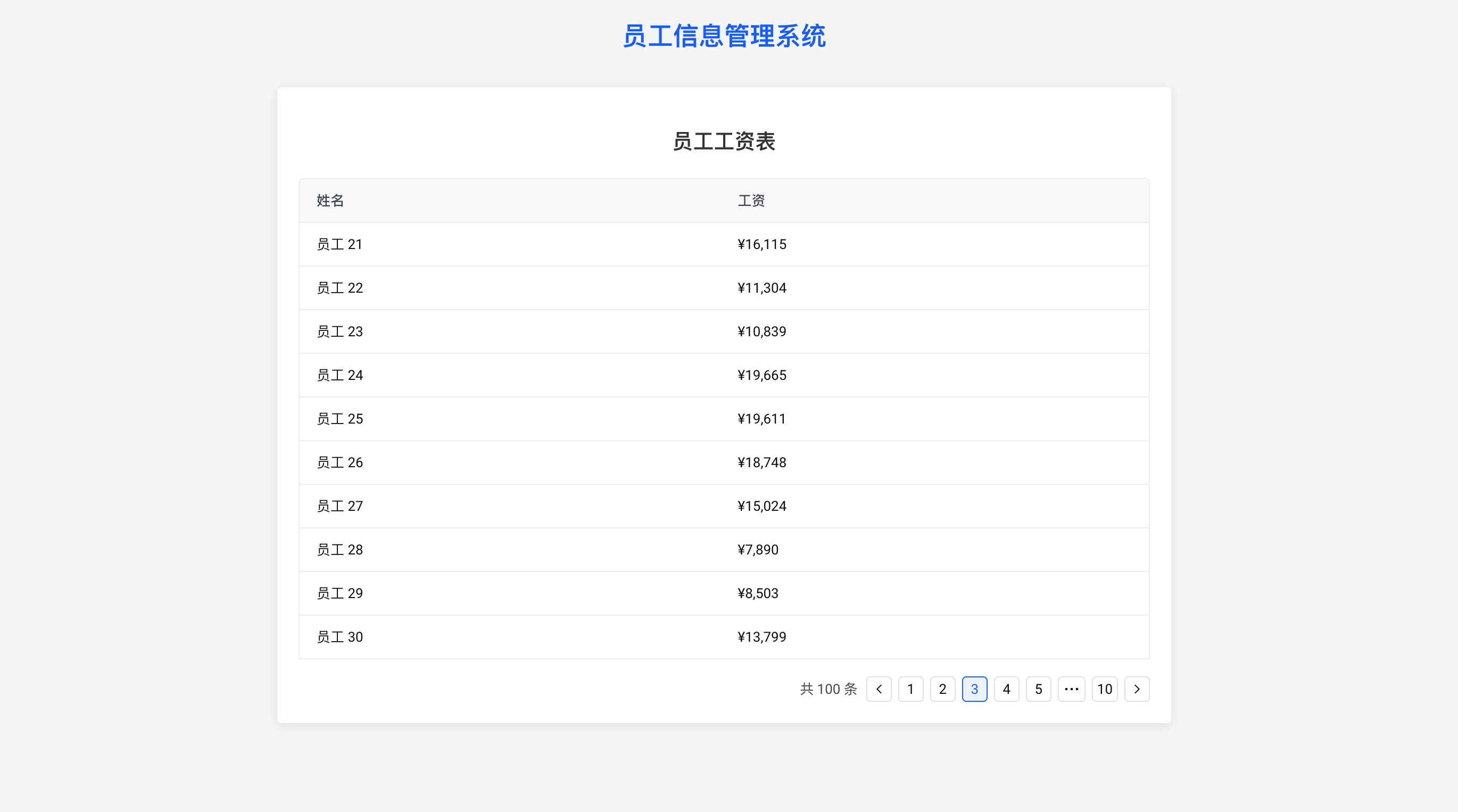Click the next page arrow icon
This screenshot has height=812, width=1458.
[1137, 689]
